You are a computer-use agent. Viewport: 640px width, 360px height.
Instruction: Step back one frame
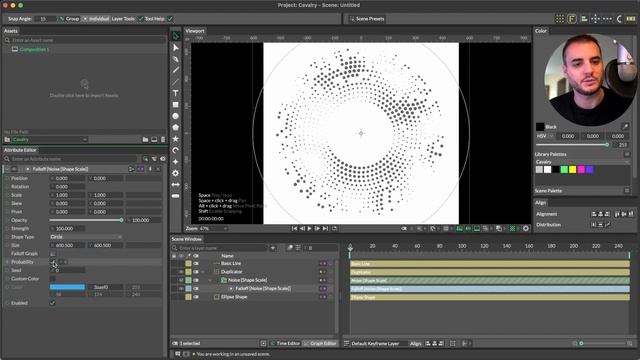pos(302,229)
